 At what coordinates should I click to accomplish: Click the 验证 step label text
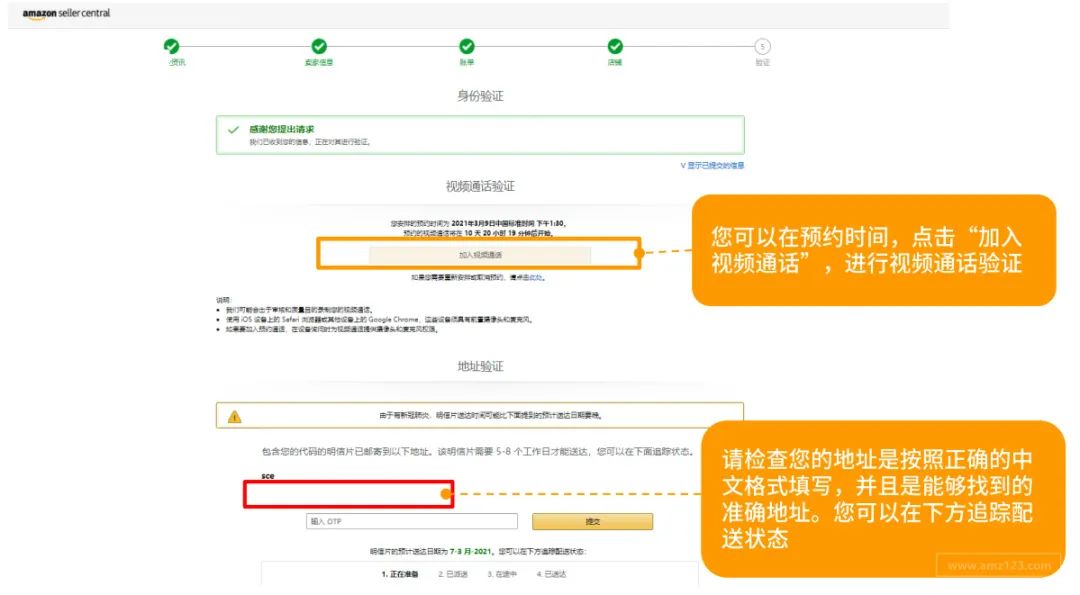pyautogui.click(x=761, y=62)
